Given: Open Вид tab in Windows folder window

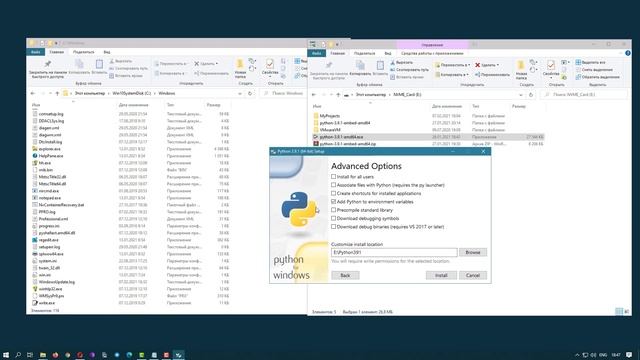Looking at the screenshot, I should pos(107,52).
